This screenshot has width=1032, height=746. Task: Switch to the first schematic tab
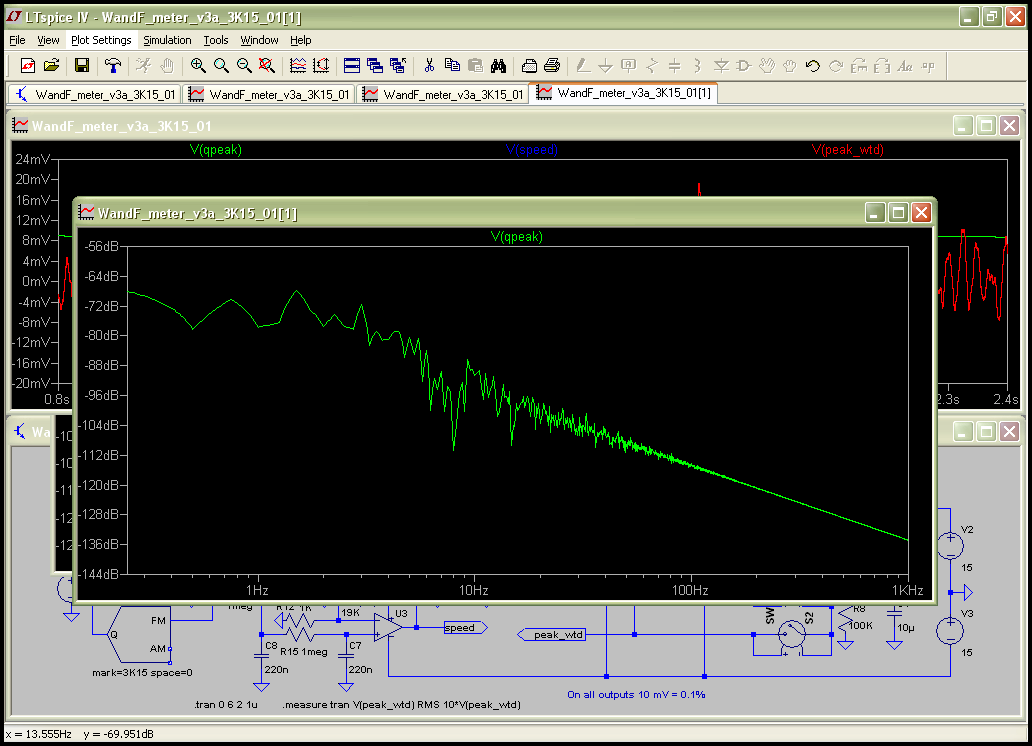[95, 94]
